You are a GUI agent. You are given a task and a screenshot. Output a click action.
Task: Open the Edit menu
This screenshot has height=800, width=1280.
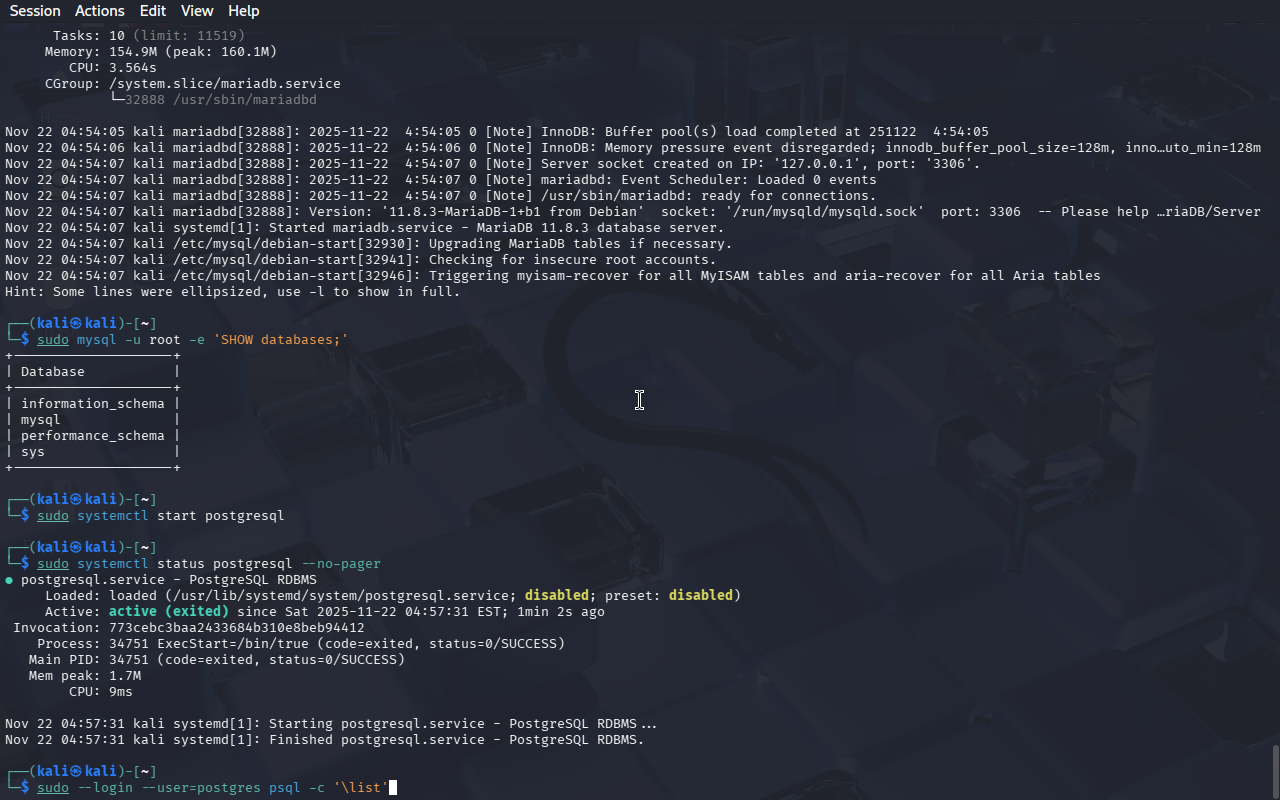(x=153, y=11)
